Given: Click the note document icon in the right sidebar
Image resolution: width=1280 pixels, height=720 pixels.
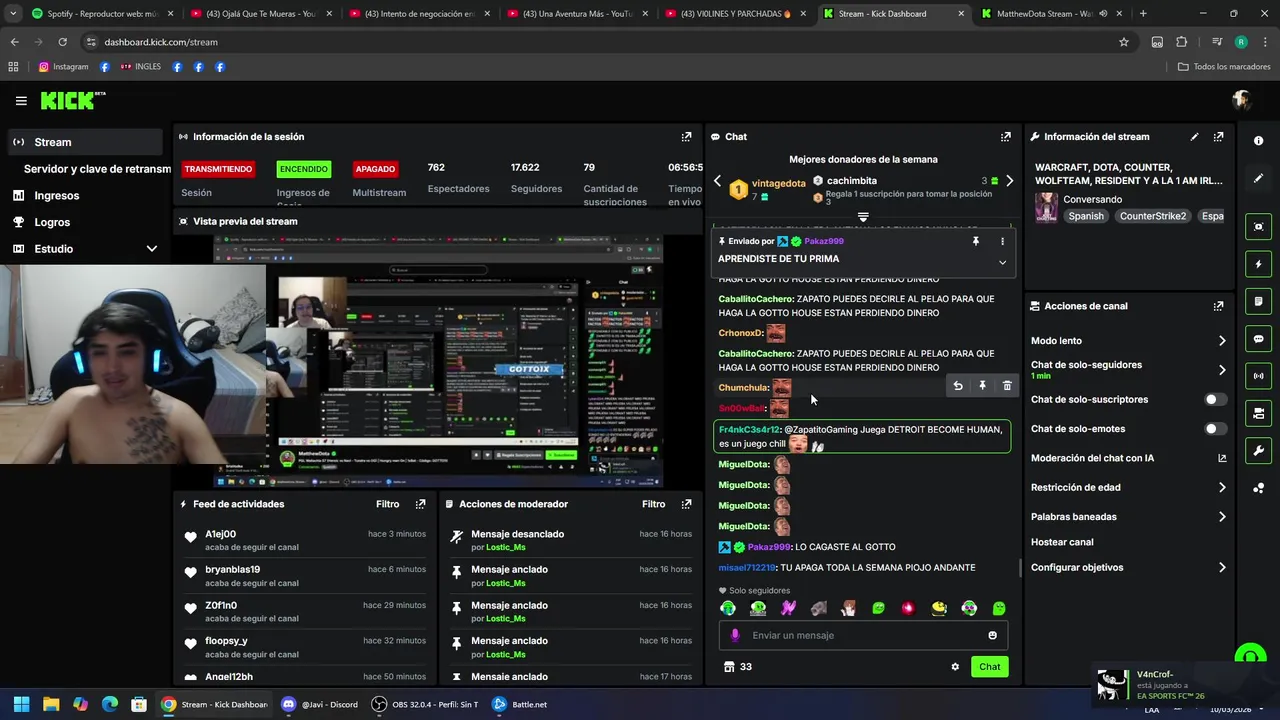Looking at the screenshot, I should click(x=1258, y=301).
